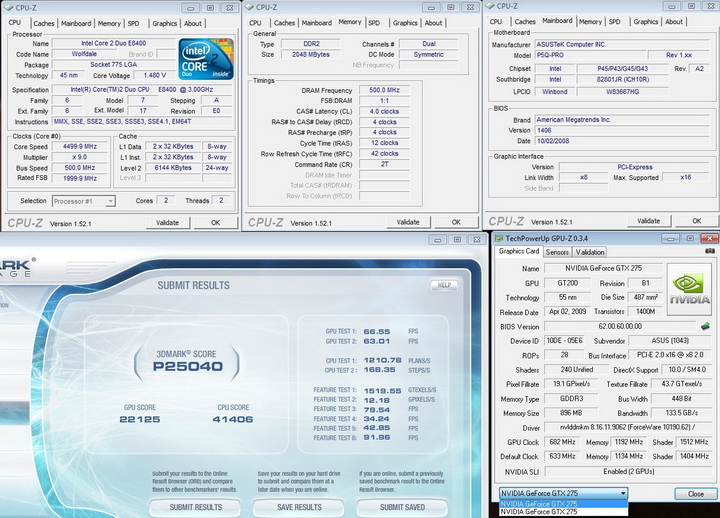720x518 pixels.
Task: Click Validate in first CPU-Z window
Action: click(x=168, y=223)
